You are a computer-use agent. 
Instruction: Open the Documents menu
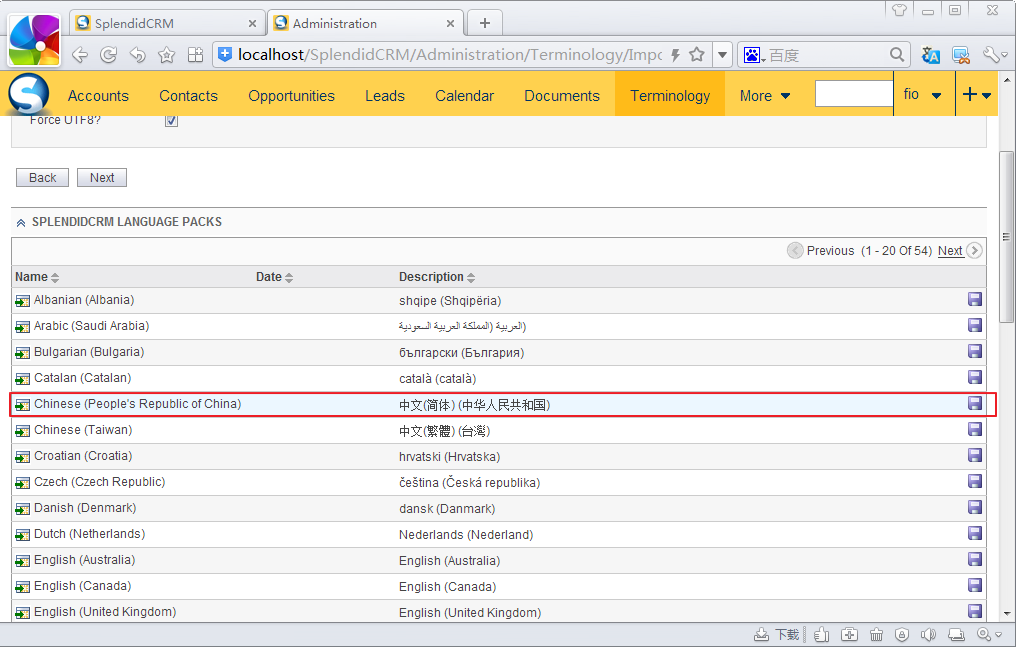[562, 96]
